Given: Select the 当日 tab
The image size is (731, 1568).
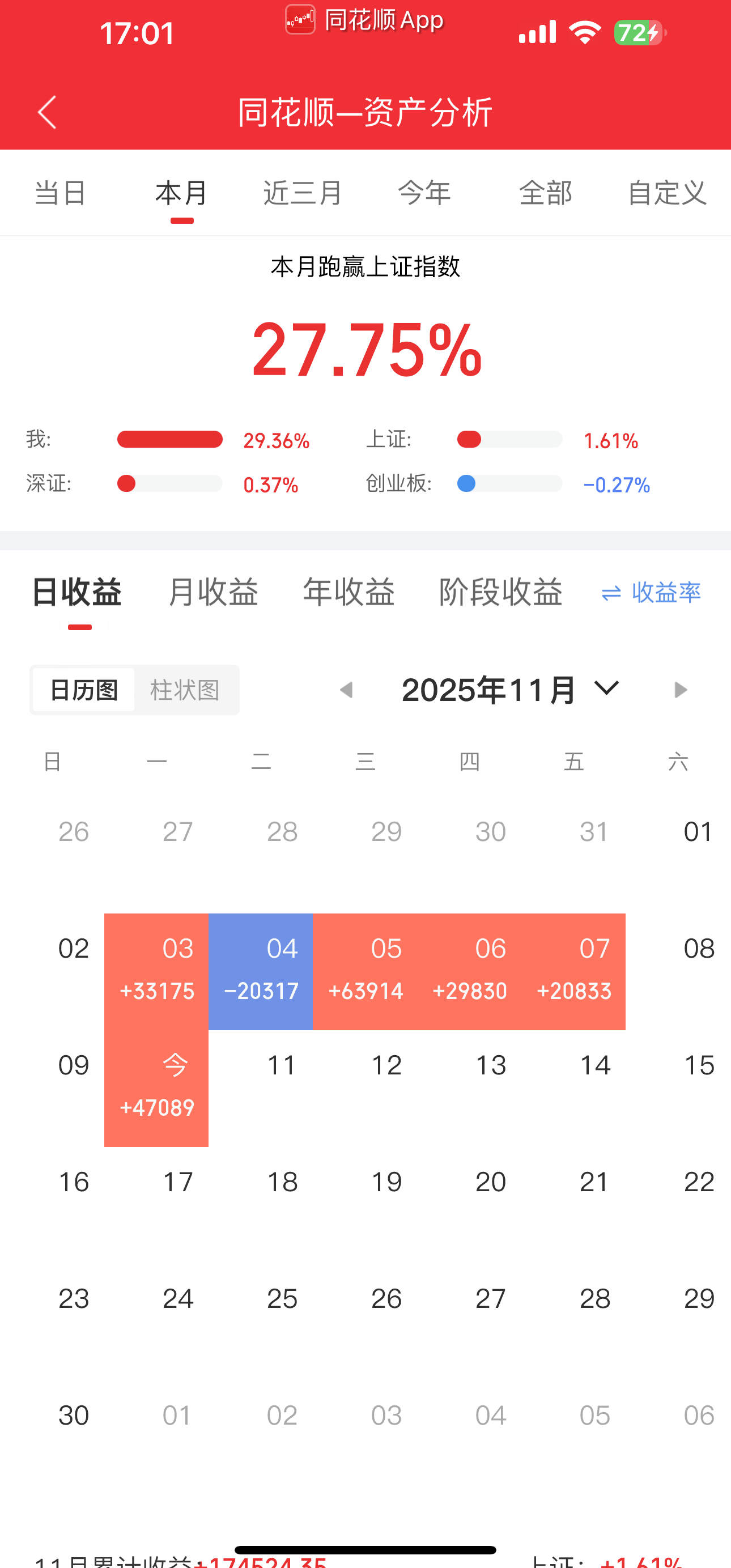Looking at the screenshot, I should 60,193.
